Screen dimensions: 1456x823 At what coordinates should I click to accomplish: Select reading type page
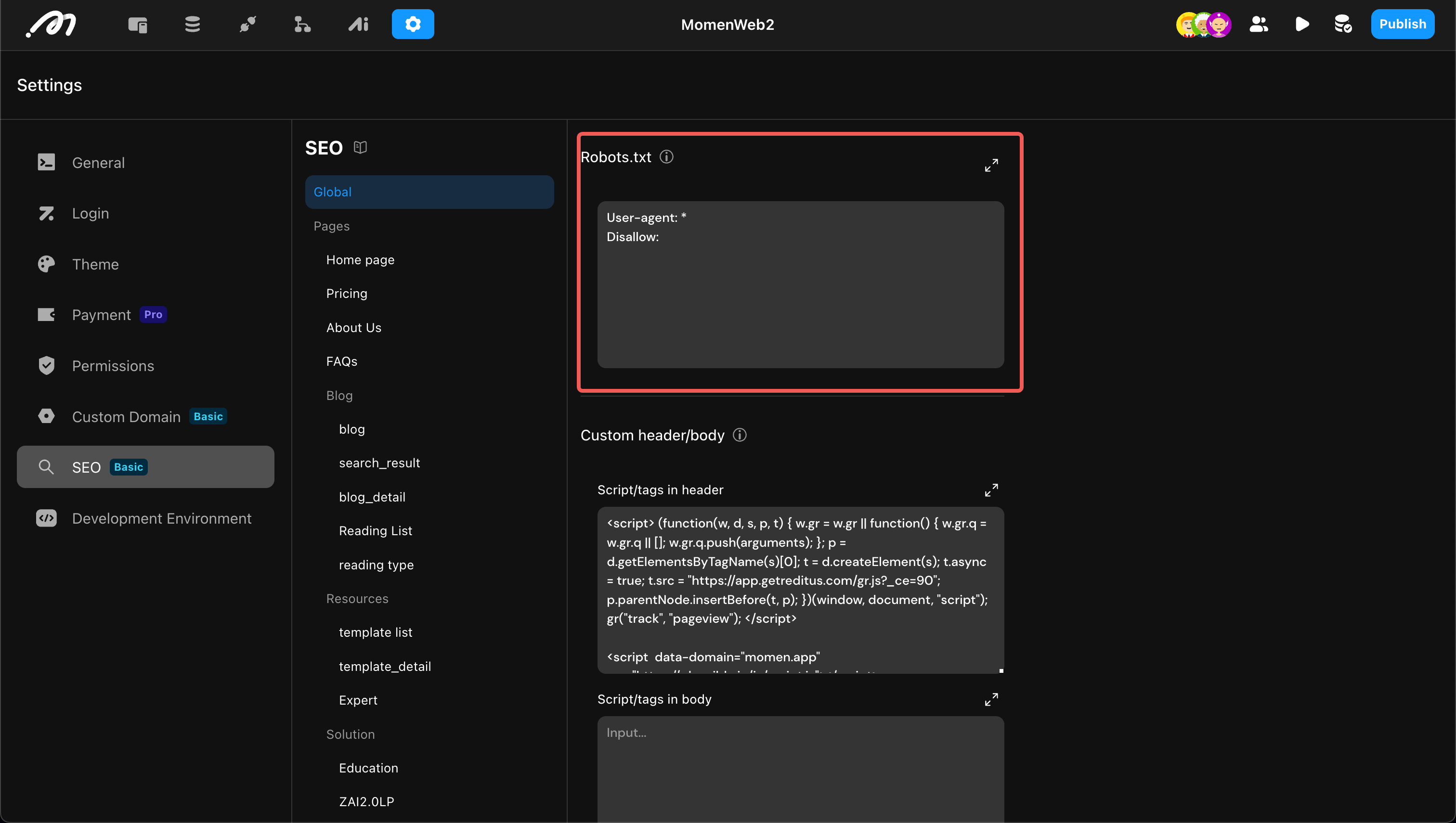click(x=376, y=565)
